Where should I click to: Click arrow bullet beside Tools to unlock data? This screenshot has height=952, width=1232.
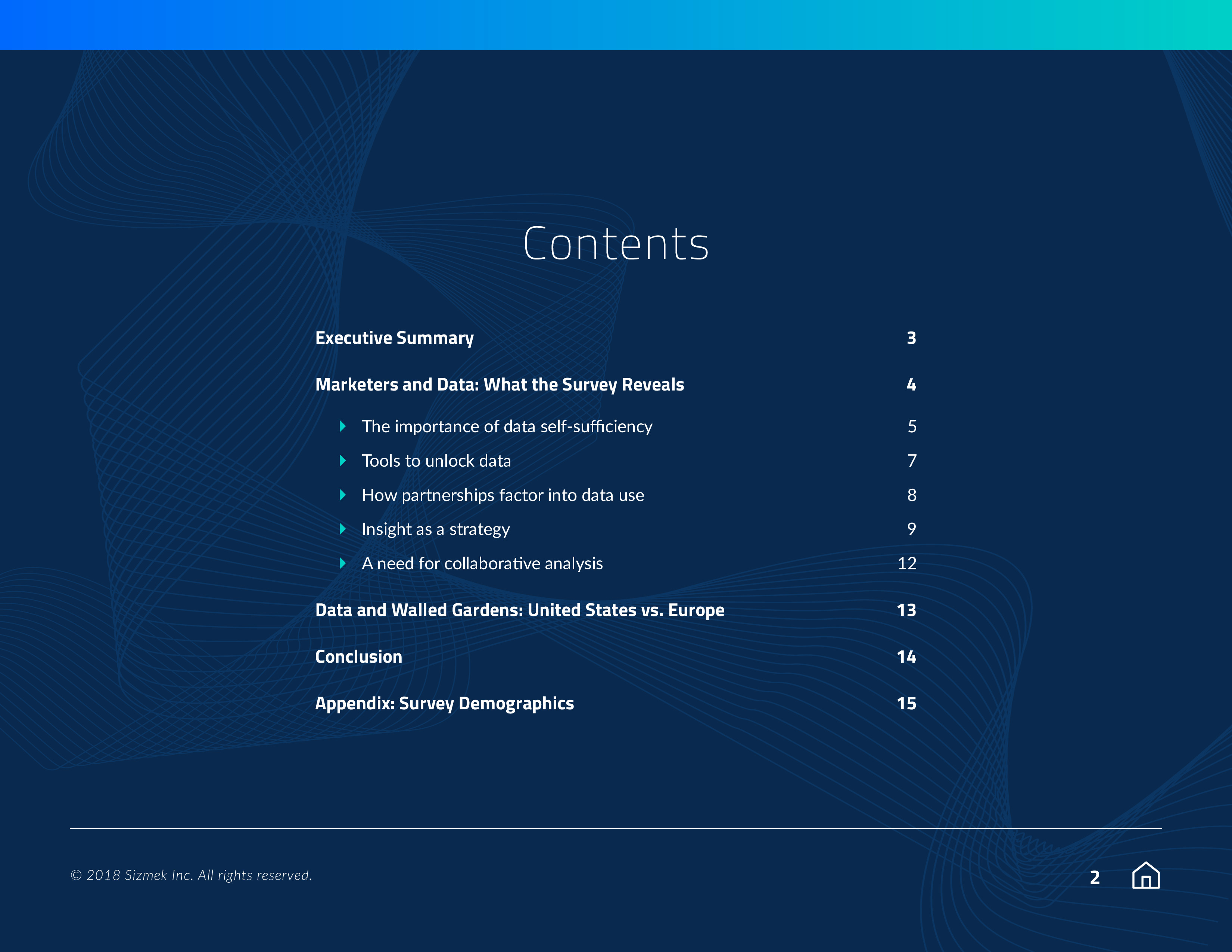tap(342, 461)
